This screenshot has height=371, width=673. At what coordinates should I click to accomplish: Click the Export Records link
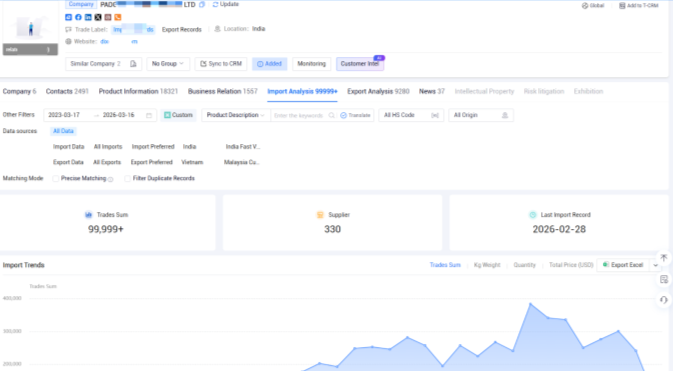coord(182,30)
